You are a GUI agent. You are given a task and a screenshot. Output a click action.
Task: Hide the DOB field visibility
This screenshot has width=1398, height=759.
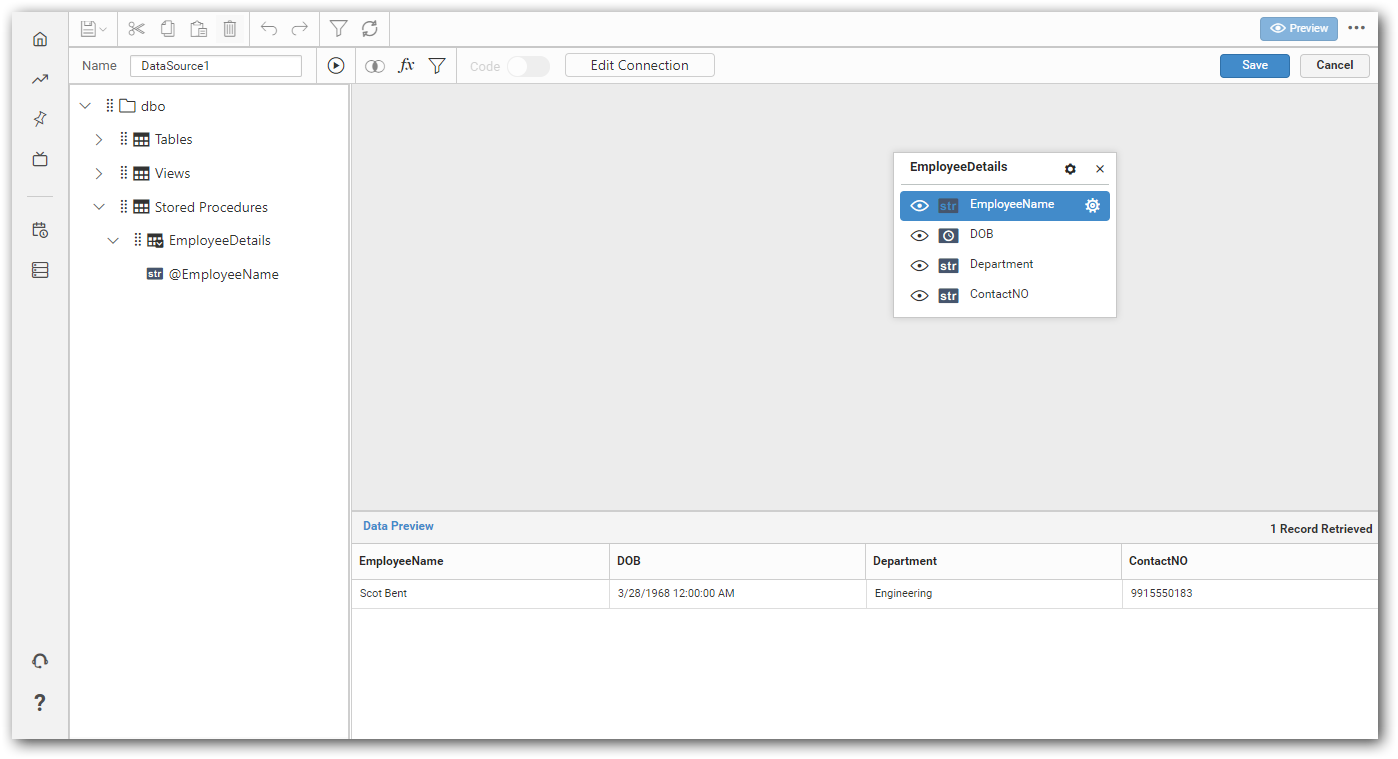tap(919, 235)
